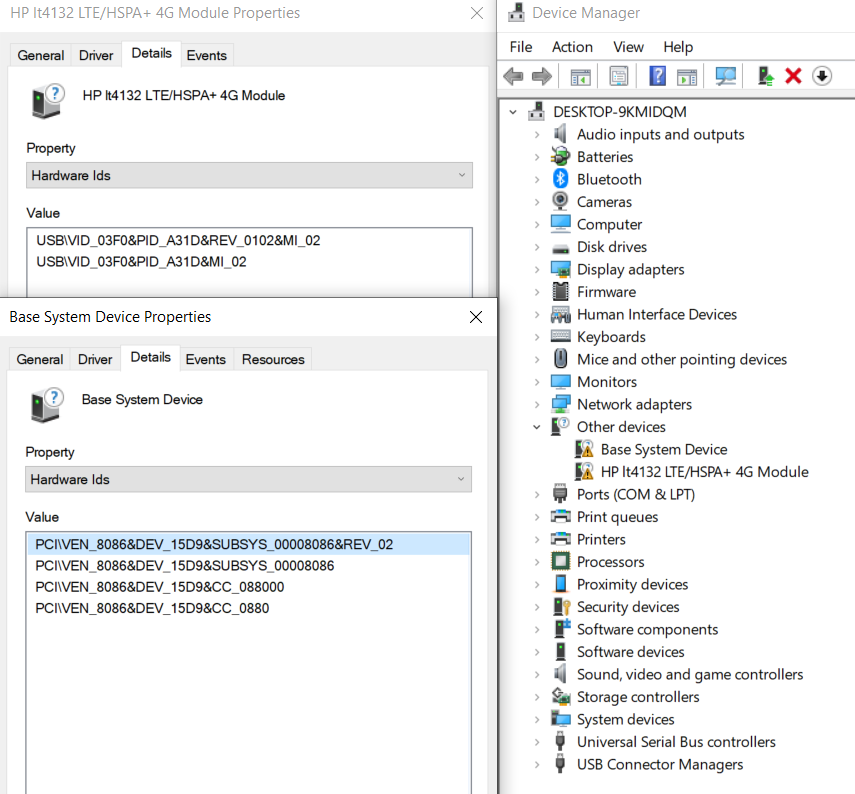This screenshot has height=794, width=855.
Task: Click the Back arrow in Device Manager toolbar
Action: tap(513, 76)
